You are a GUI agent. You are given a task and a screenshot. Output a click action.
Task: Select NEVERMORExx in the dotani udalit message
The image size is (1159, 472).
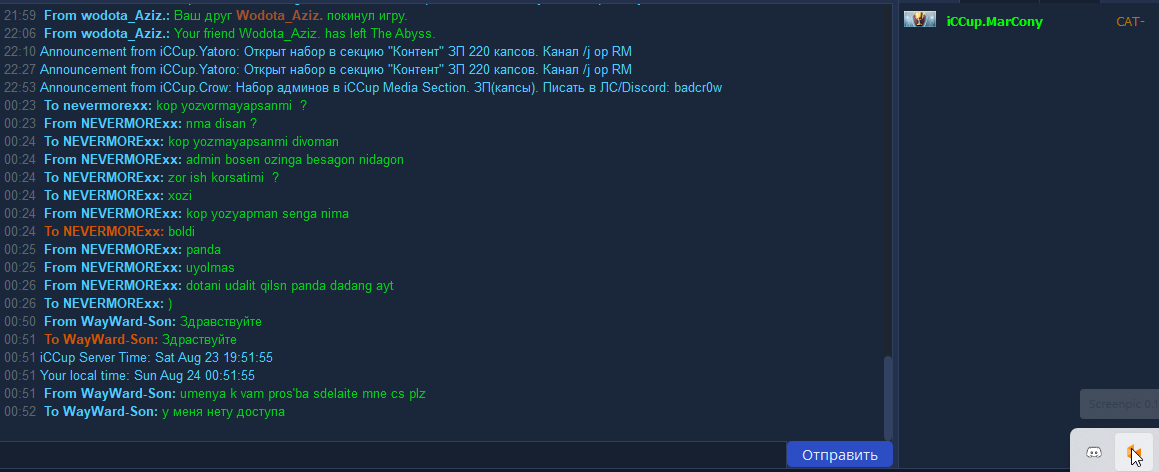click(x=131, y=285)
